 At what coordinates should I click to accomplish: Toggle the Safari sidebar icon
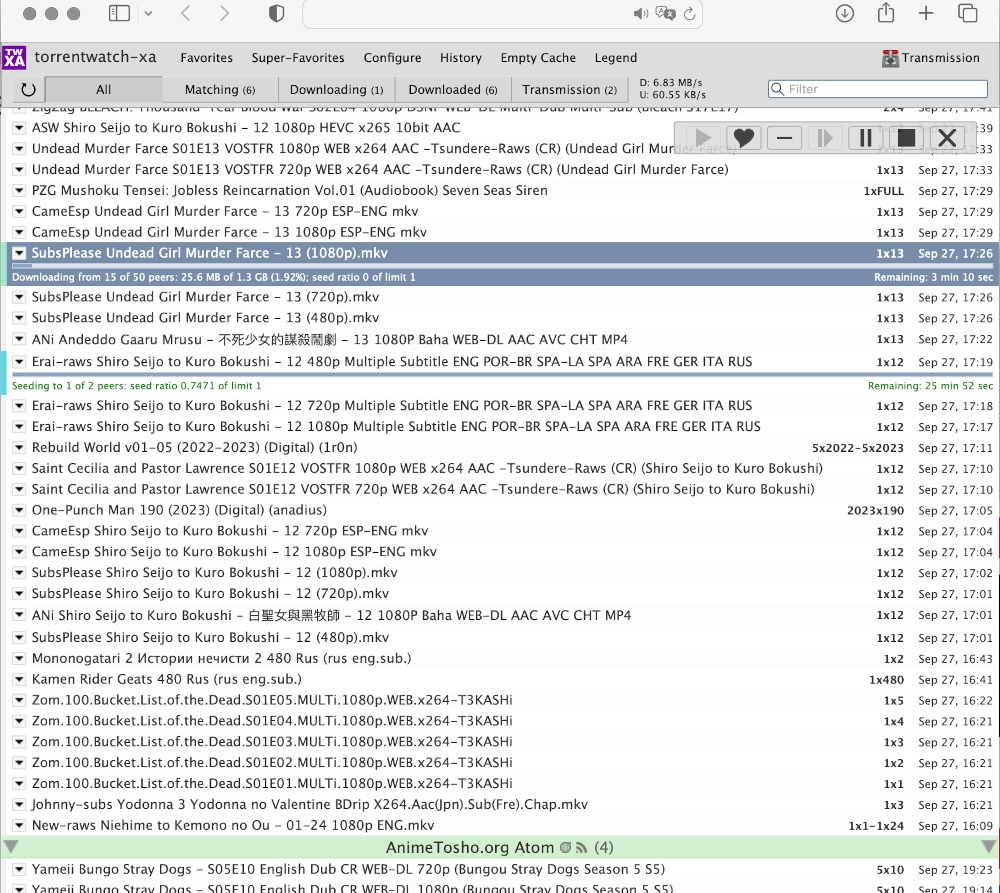(119, 13)
